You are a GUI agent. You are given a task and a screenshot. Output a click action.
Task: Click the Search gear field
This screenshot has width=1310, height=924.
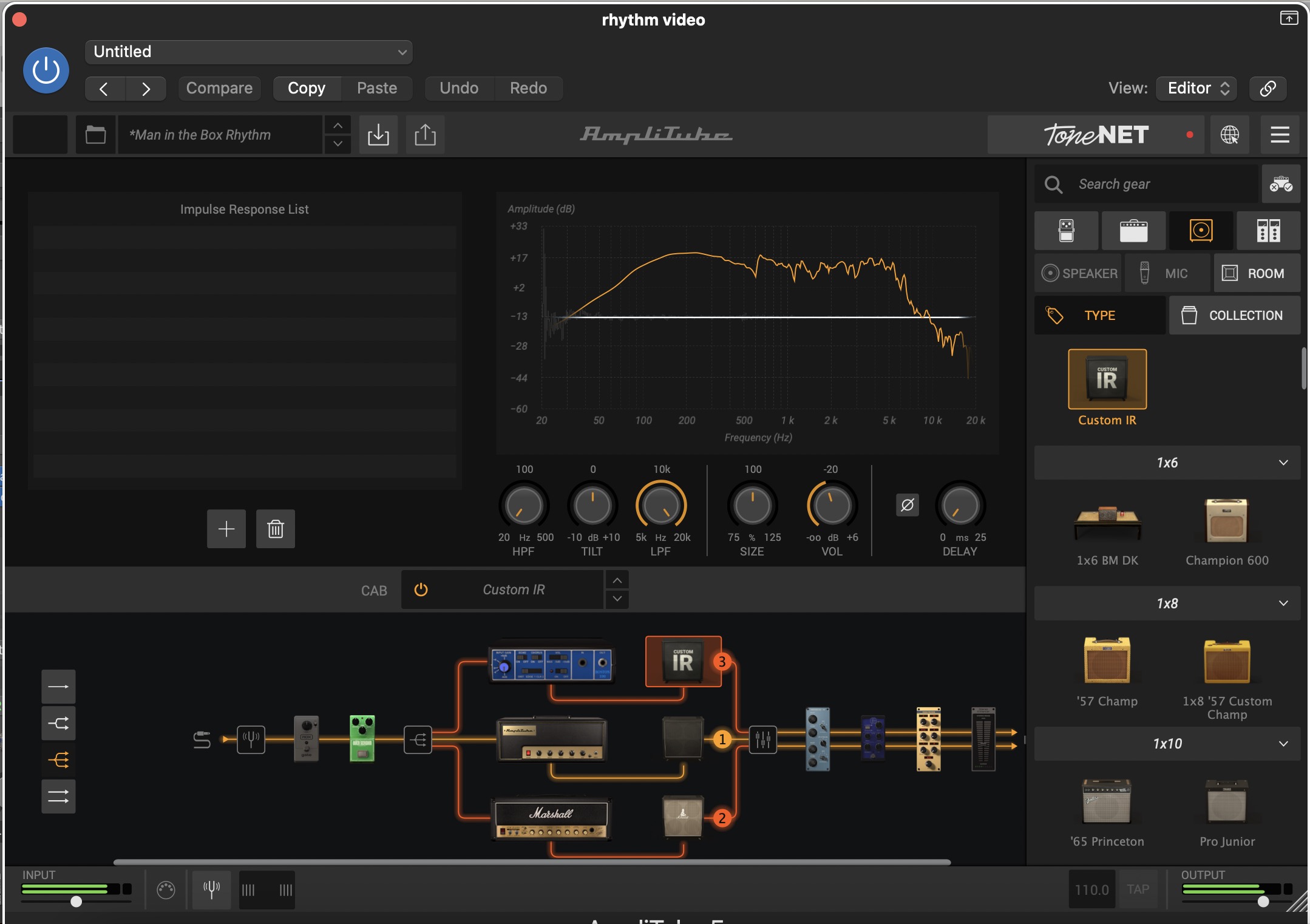pyautogui.click(x=1146, y=184)
